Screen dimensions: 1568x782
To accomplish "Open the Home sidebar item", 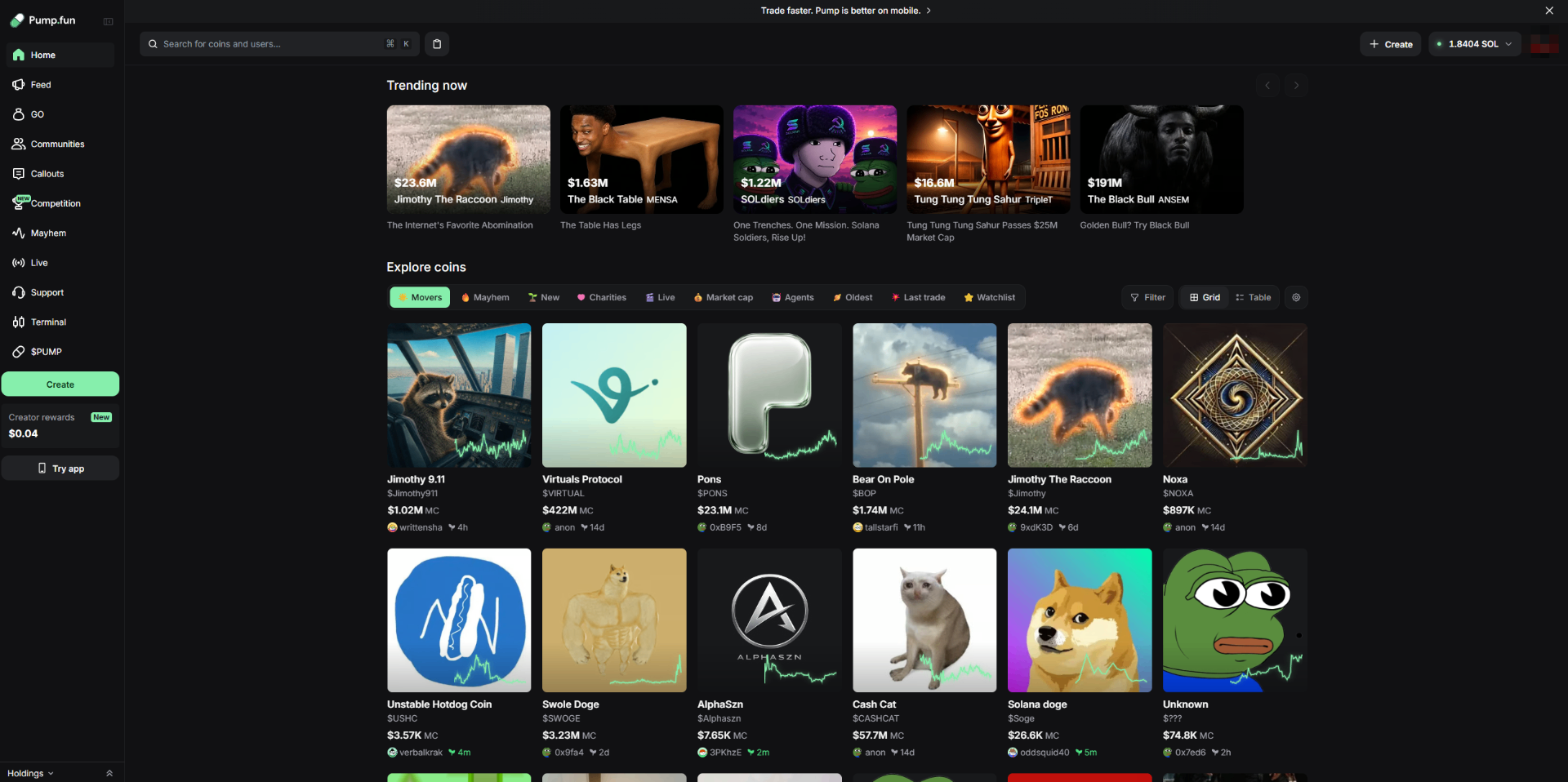I will point(60,55).
